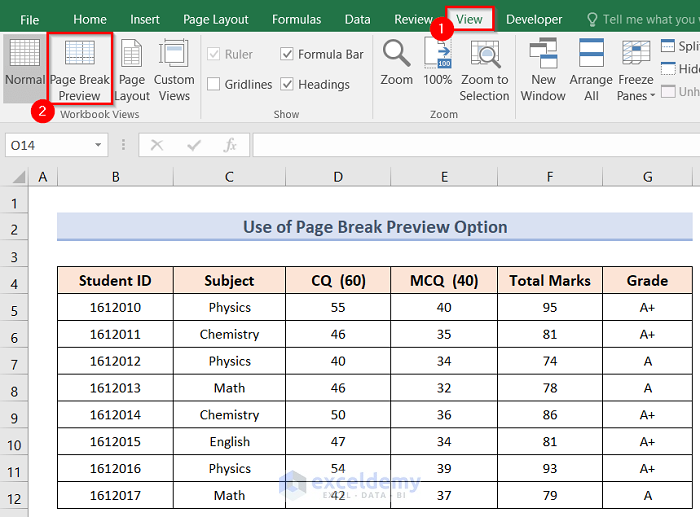Open a New Window
Image resolution: width=700 pixels, height=517 pixels.
[543, 70]
